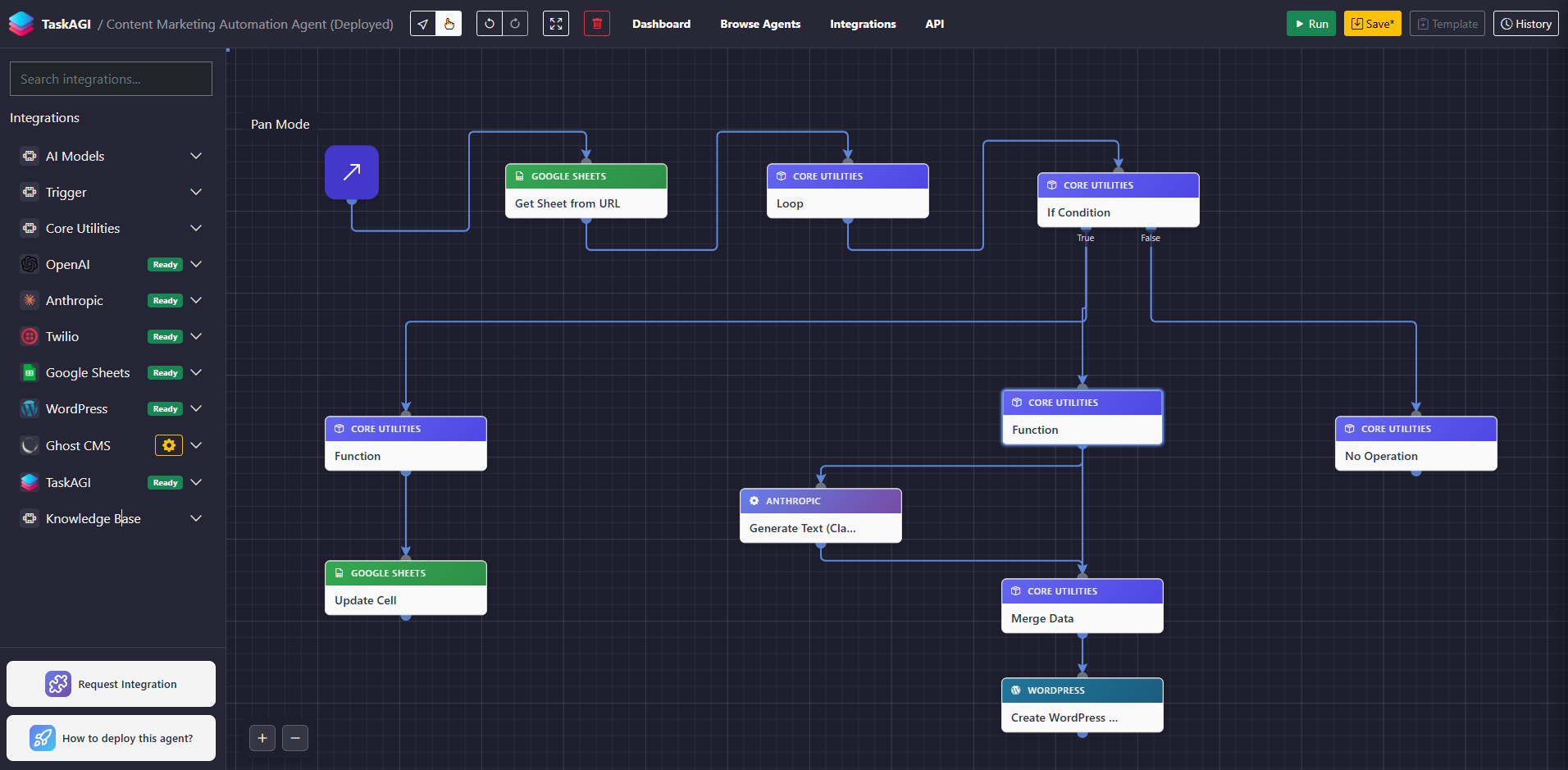Select the Get Sheet from URL node
The width and height of the screenshot is (1568, 770).
point(586,191)
